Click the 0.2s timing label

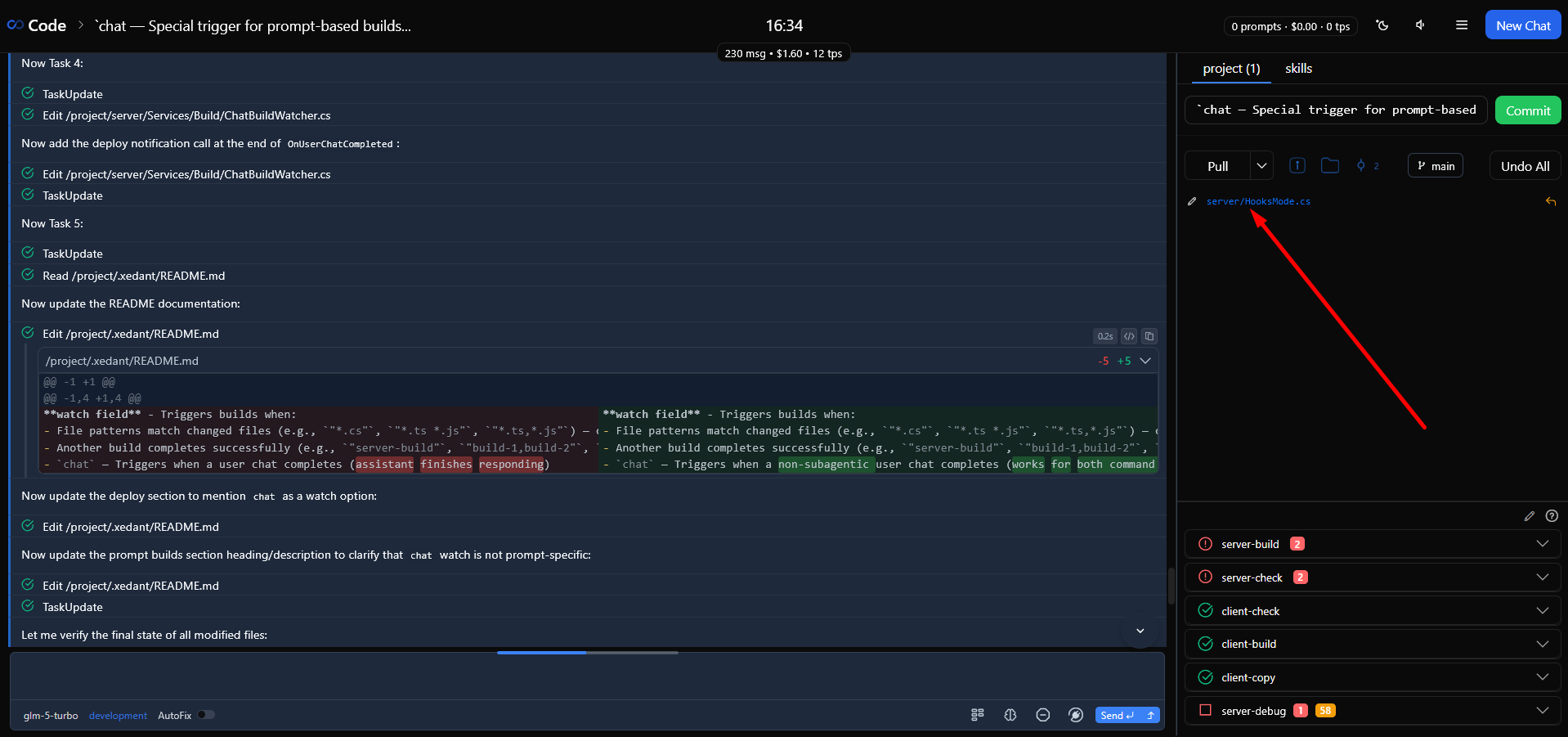coord(1105,336)
